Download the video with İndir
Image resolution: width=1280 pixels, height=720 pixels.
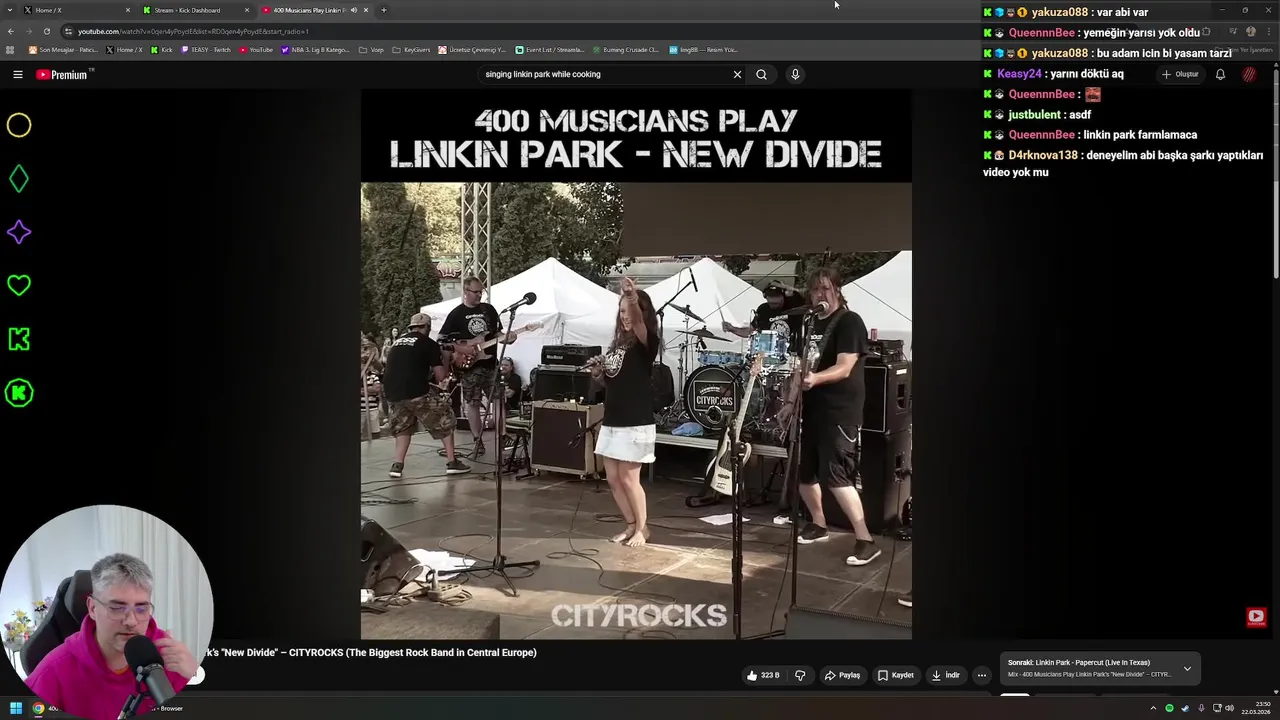click(x=945, y=675)
